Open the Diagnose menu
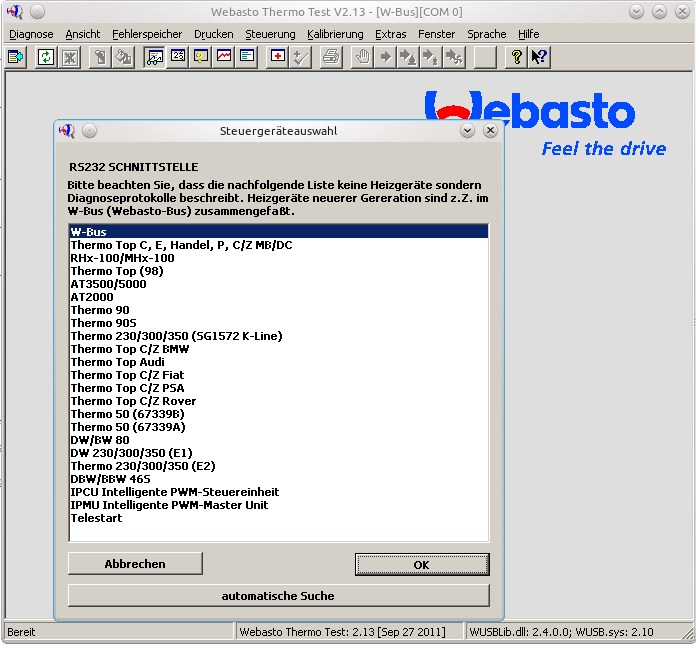 (x=31, y=34)
